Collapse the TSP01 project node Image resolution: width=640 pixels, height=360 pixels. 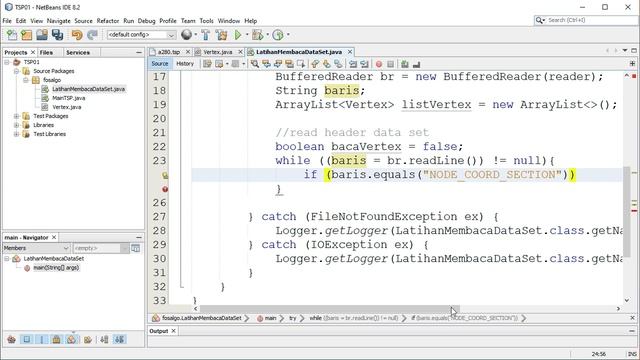(7, 62)
